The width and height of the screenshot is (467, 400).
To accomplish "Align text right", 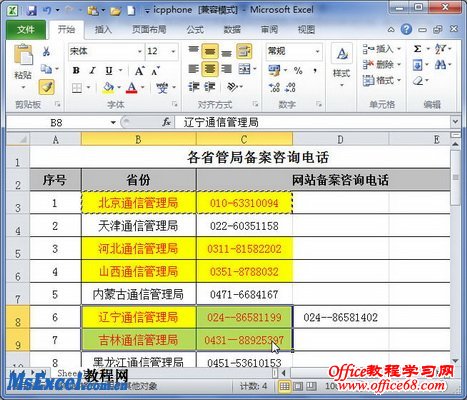I will [226, 69].
